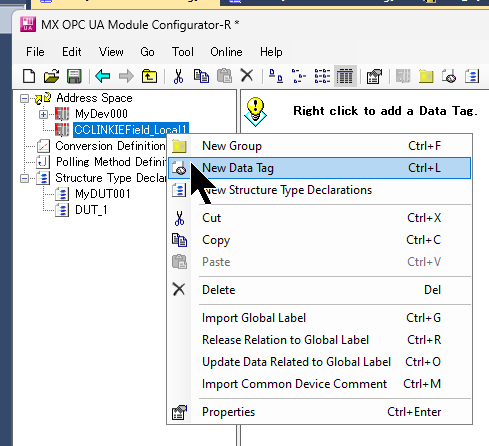Click the lightbulb hint icon
This screenshot has height=446, width=489.
255,112
